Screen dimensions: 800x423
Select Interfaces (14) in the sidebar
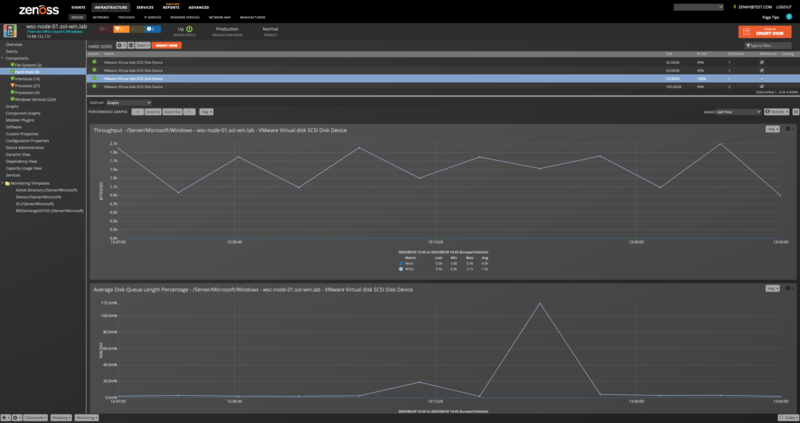tap(27, 79)
